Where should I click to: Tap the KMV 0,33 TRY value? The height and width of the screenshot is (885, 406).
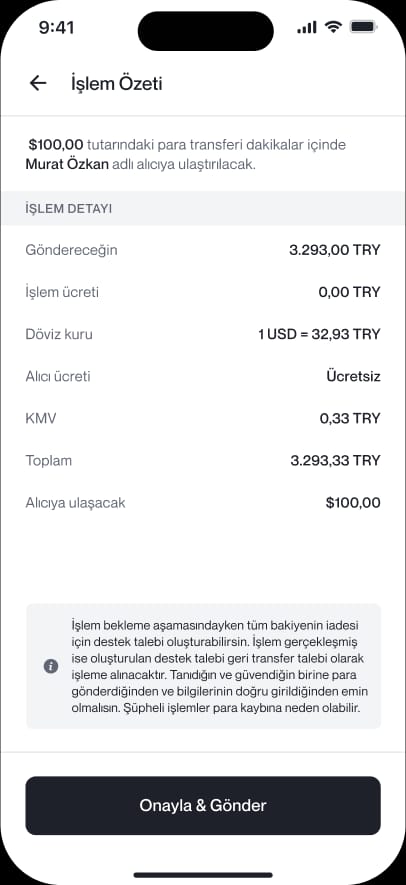click(x=350, y=418)
